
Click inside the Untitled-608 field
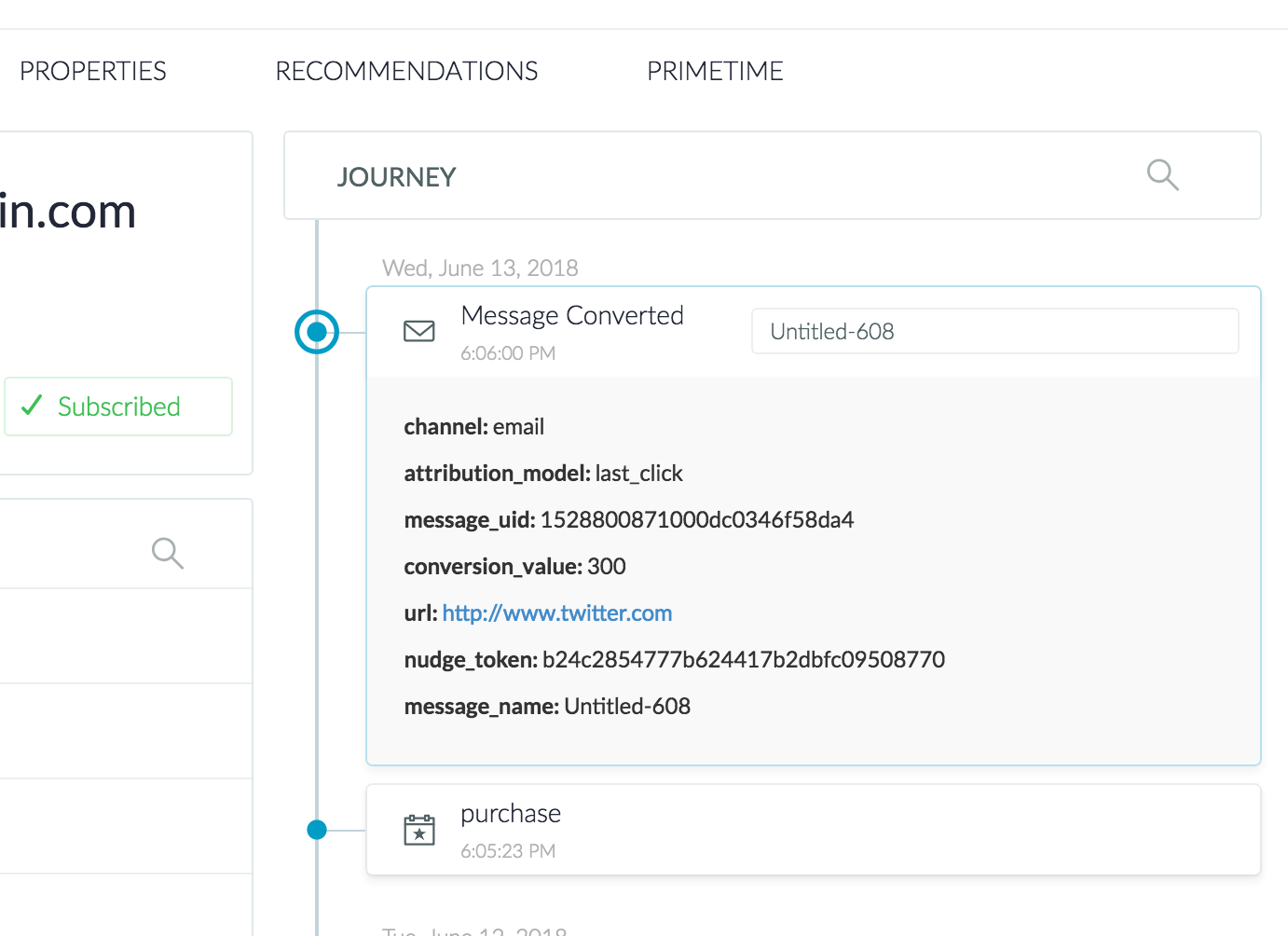[x=994, y=331]
